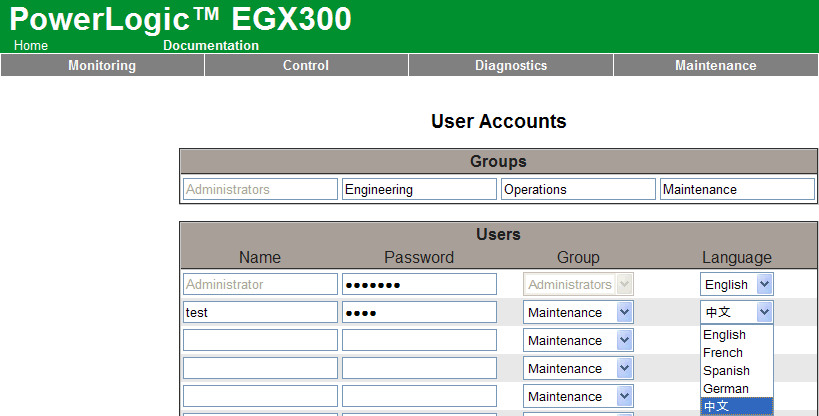Click the Password column header
This screenshot has width=819, height=416.
(x=419, y=257)
